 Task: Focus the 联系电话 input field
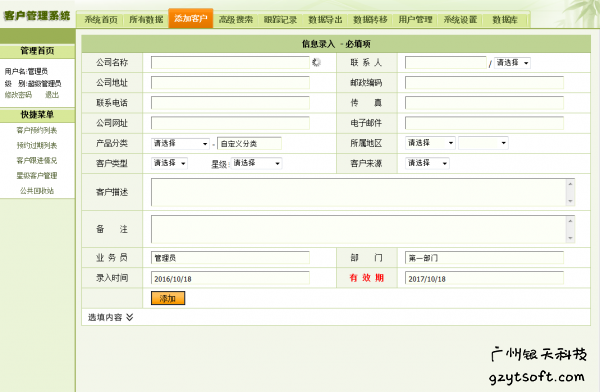(230, 103)
